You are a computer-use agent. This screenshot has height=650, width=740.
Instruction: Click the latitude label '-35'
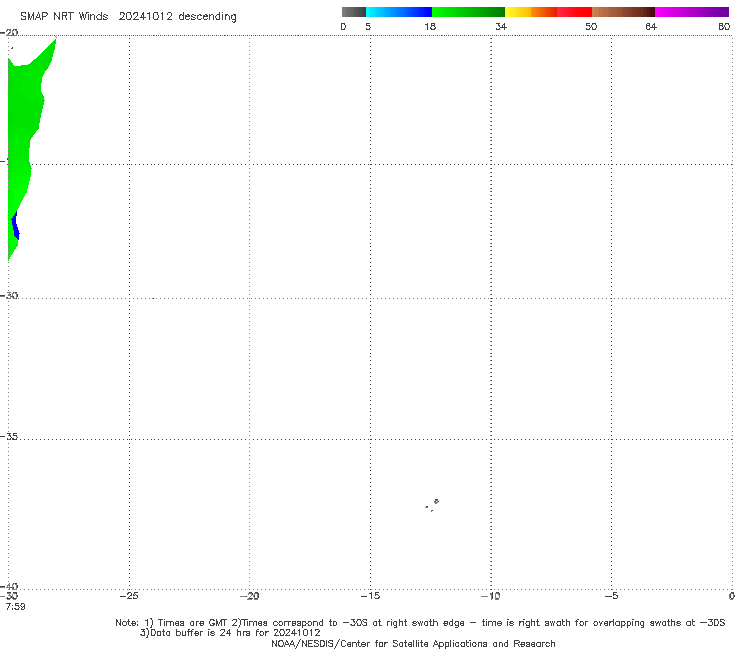[9, 436]
